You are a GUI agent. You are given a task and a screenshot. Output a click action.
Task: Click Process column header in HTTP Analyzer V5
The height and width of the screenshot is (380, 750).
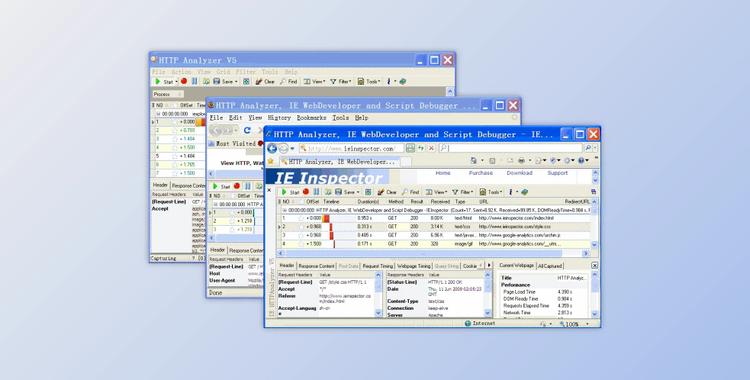167,94
